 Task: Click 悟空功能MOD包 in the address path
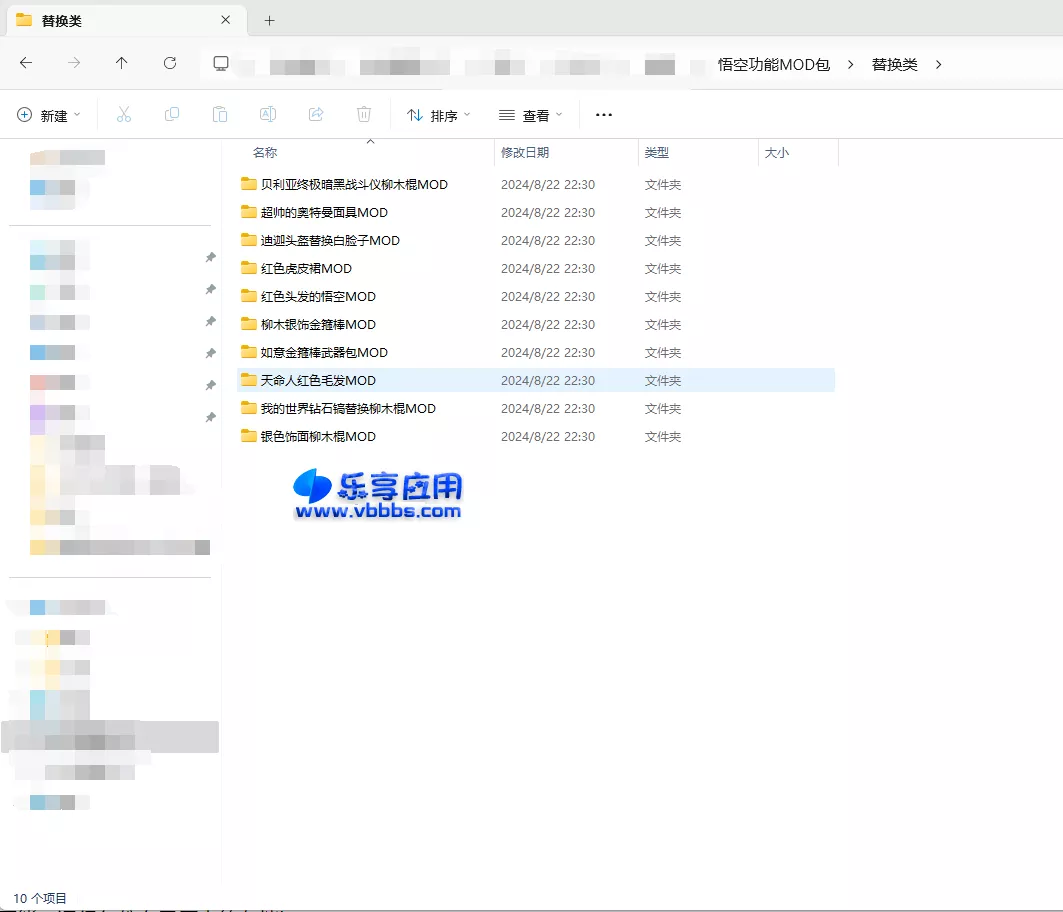point(774,64)
